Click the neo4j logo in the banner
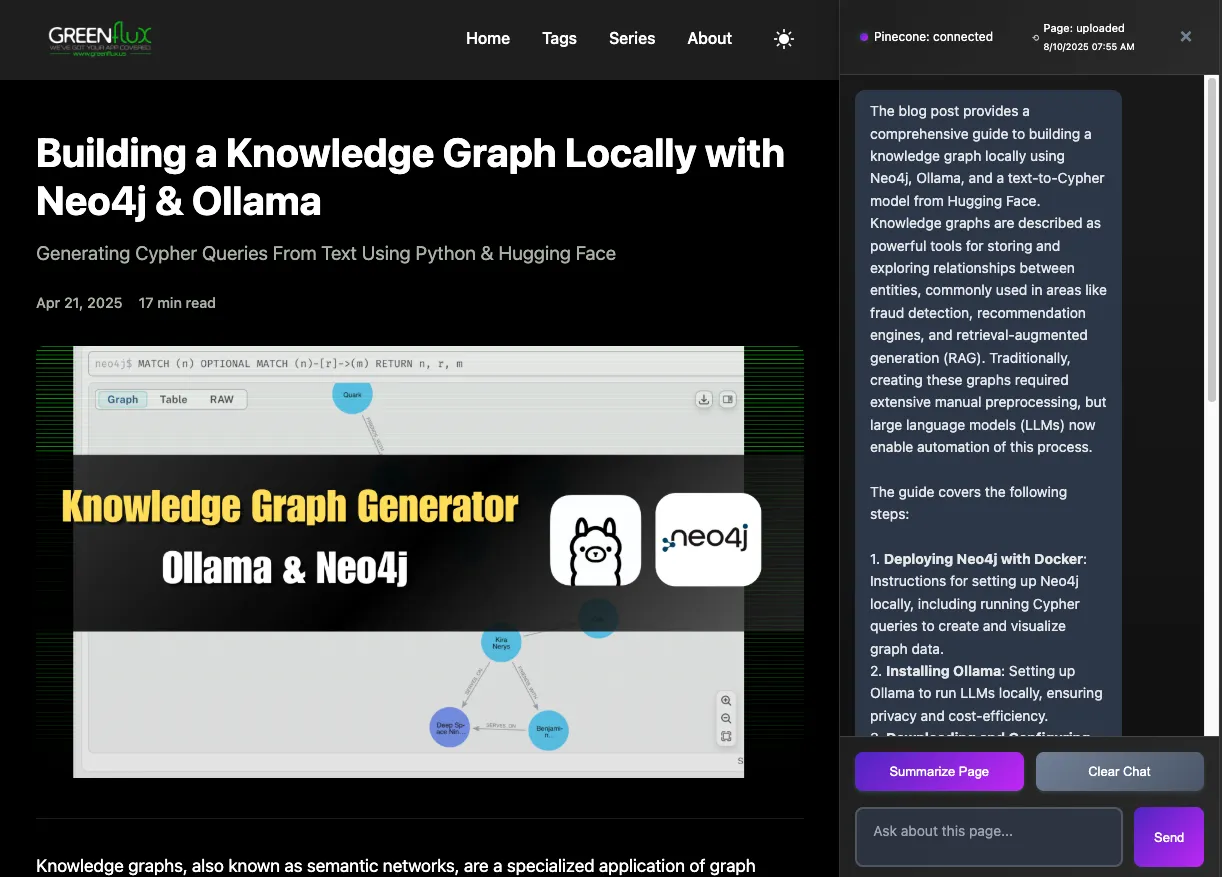The width and height of the screenshot is (1222, 877). 708,540
